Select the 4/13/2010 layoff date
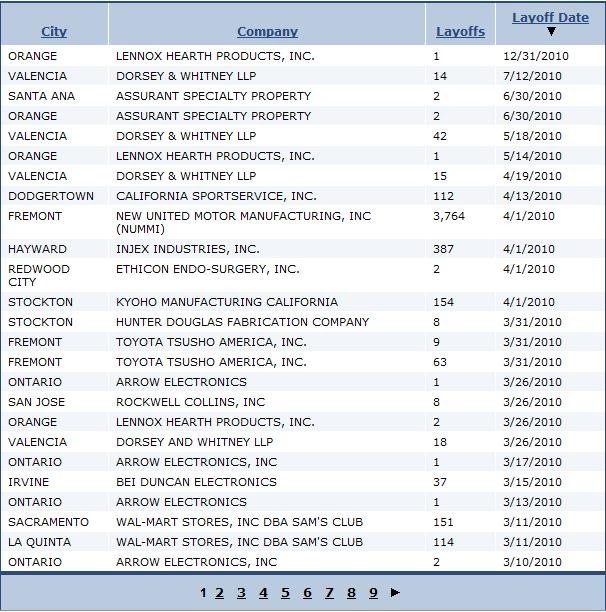Viewport: 606px width, 612px height. (532, 196)
